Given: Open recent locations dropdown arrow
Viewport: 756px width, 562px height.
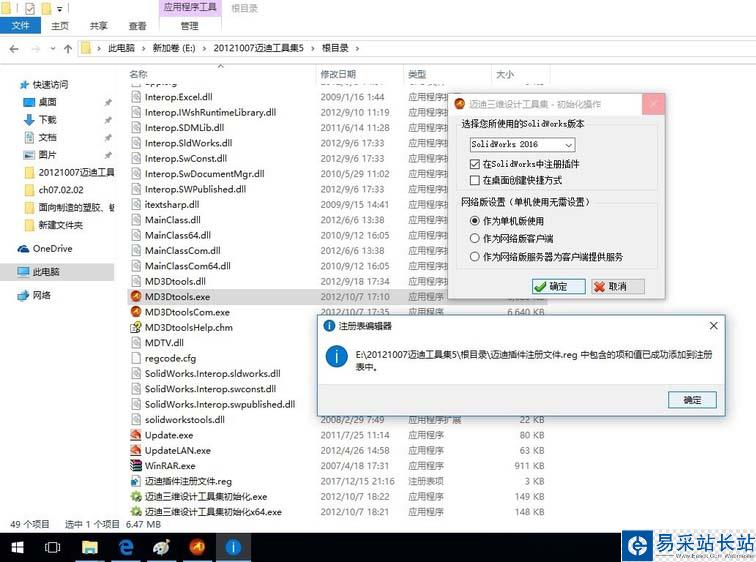Looking at the screenshot, I should coord(53,49).
